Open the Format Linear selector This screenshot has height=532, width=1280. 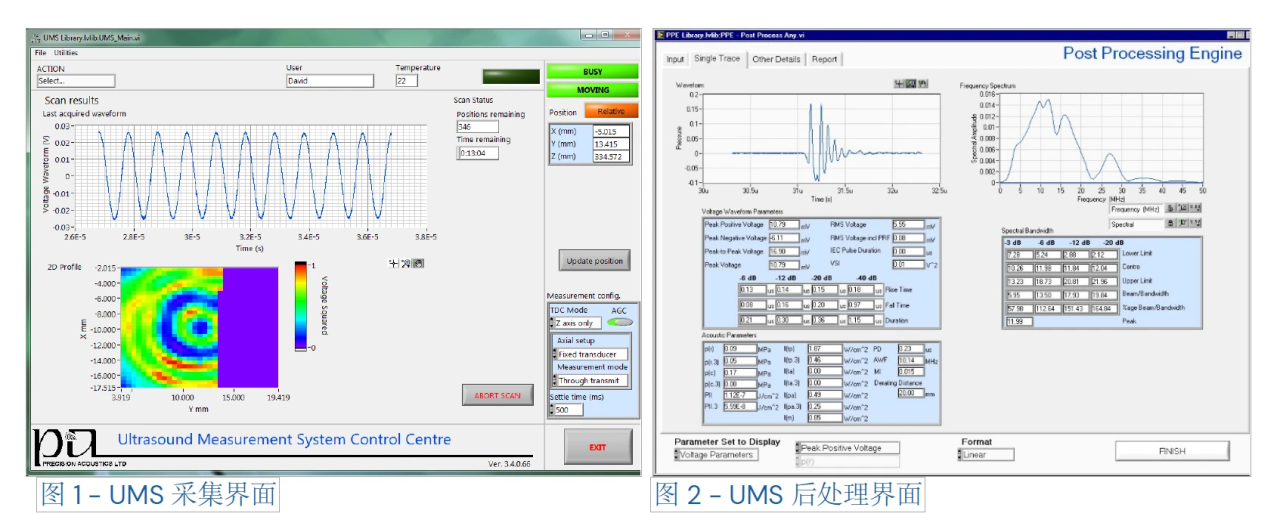point(986,454)
